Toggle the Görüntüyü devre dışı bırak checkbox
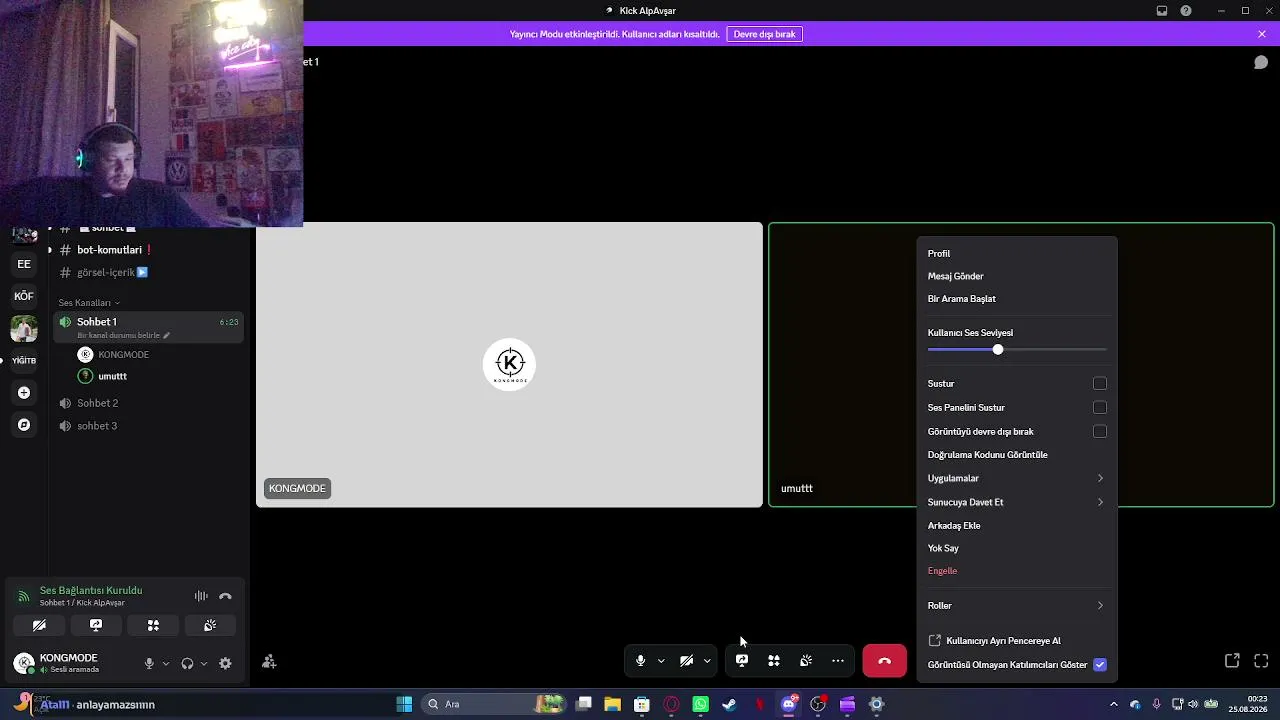Image resolution: width=1280 pixels, height=720 pixels. [x=1100, y=432]
